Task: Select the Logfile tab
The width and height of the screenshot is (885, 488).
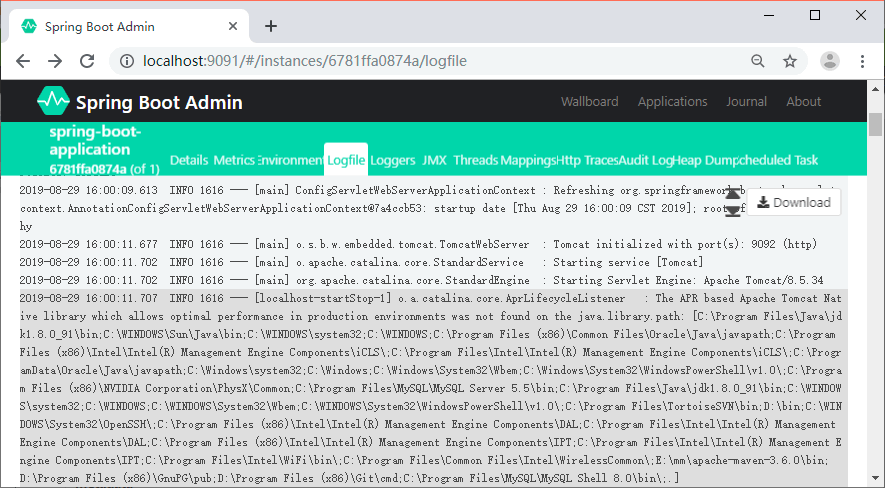Action: coord(346,160)
